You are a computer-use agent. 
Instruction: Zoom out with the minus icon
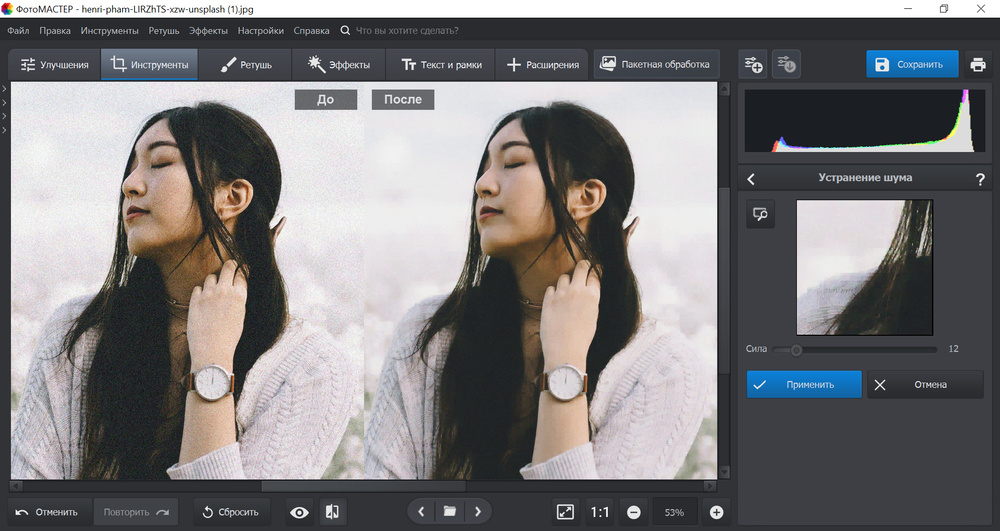coord(634,512)
